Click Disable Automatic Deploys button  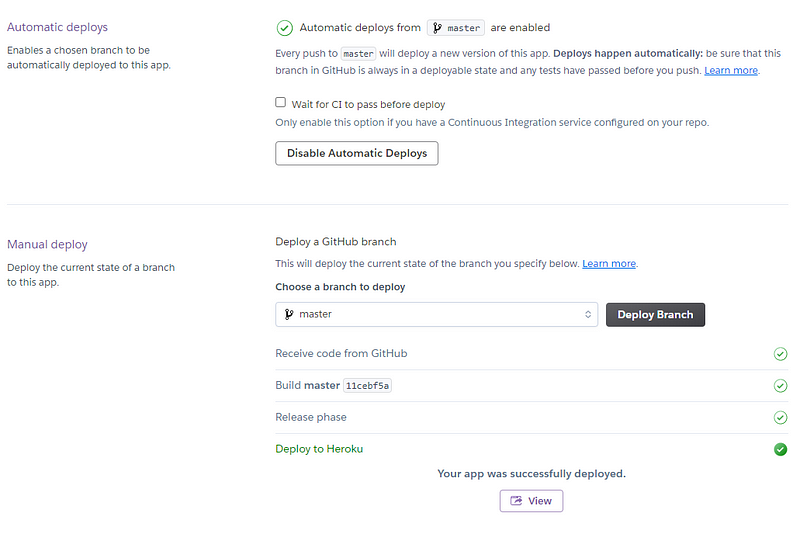tap(357, 153)
